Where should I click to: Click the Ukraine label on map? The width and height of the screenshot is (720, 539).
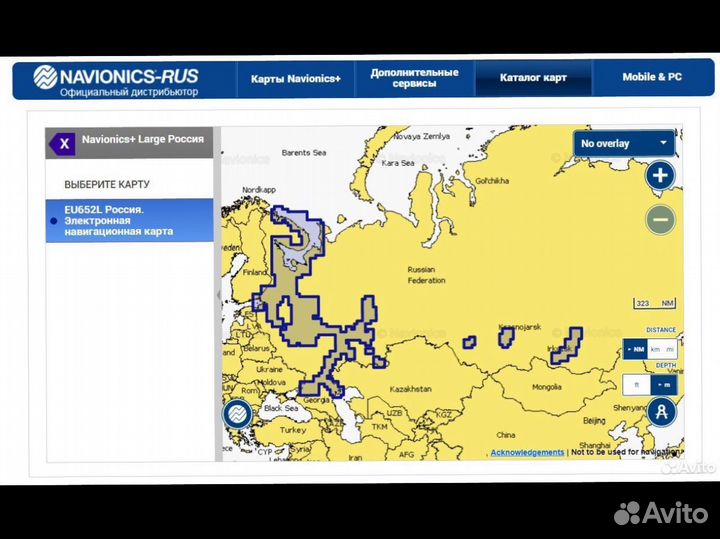point(269,369)
